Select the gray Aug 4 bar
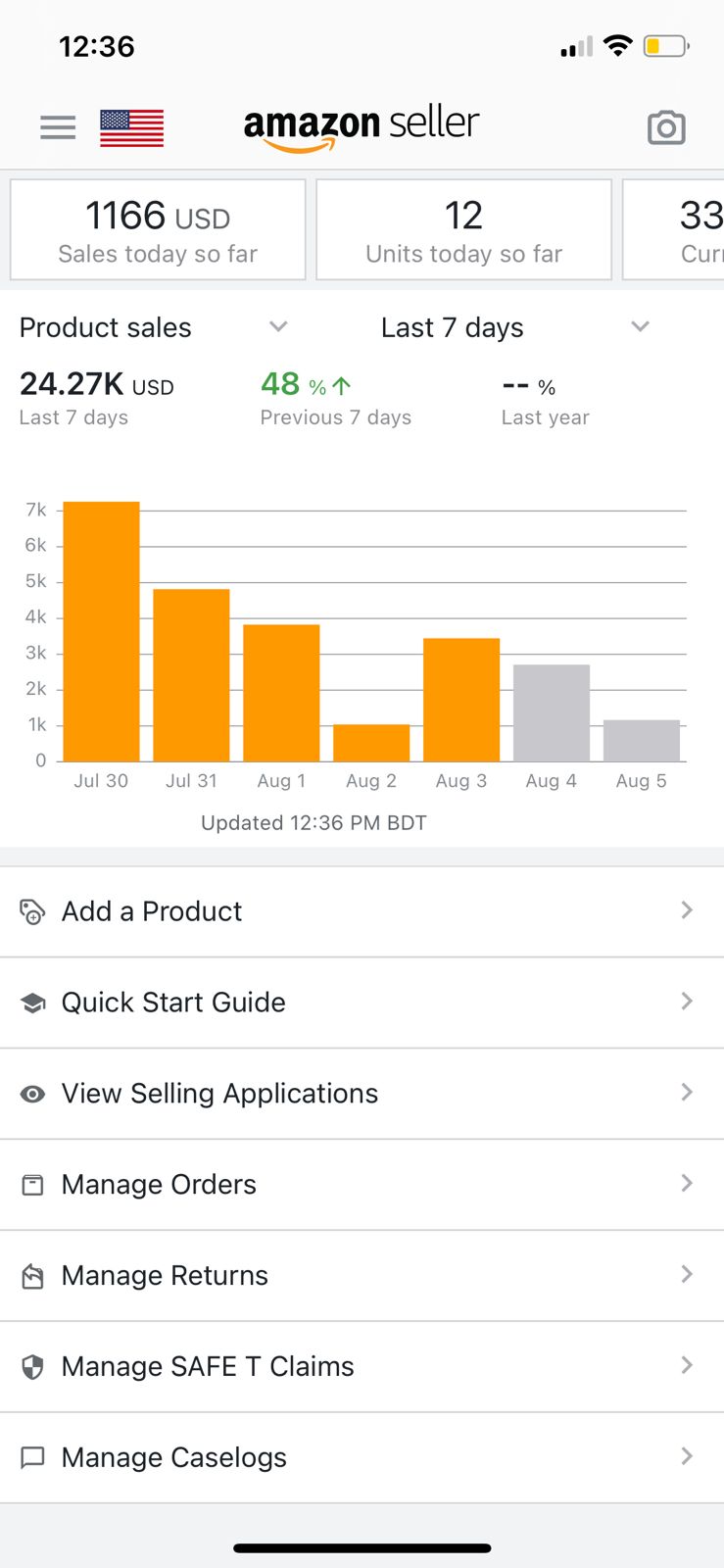This screenshot has width=724, height=1568. point(552,712)
